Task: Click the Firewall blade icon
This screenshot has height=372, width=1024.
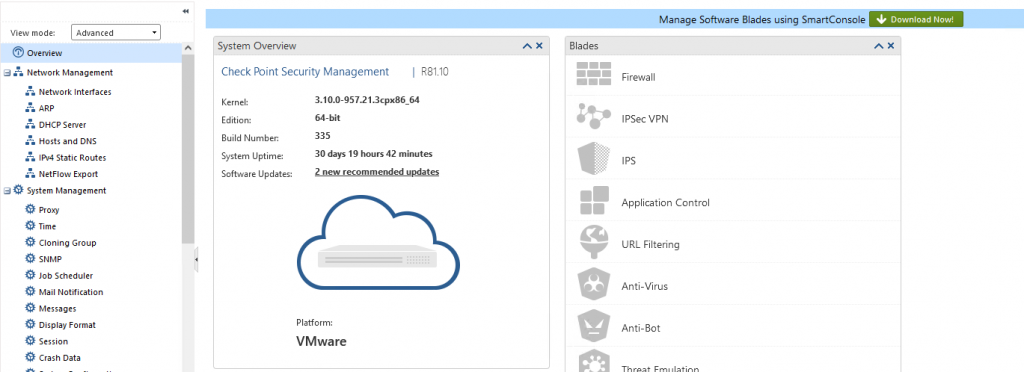Action: point(594,74)
